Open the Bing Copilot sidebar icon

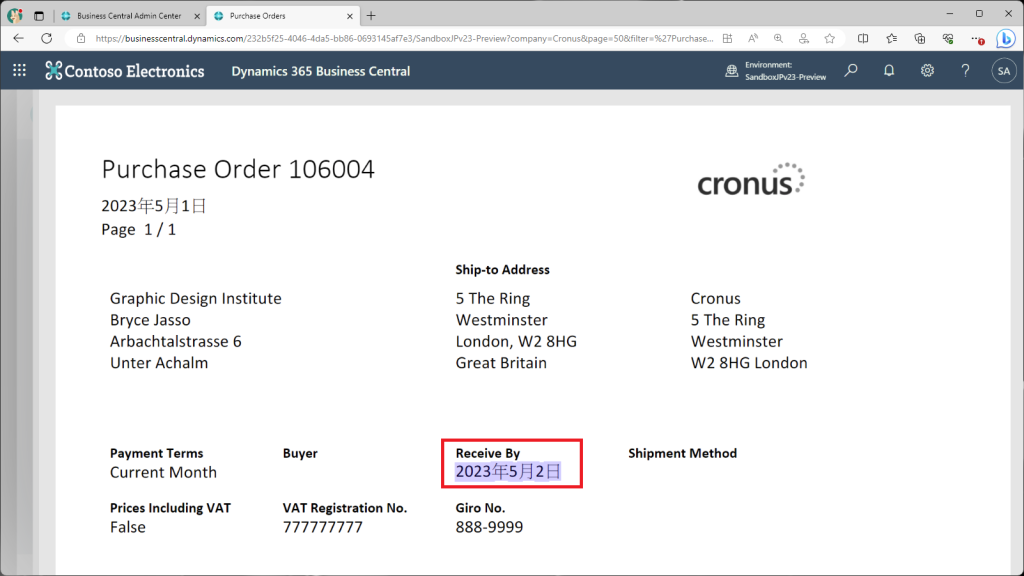coord(1006,39)
